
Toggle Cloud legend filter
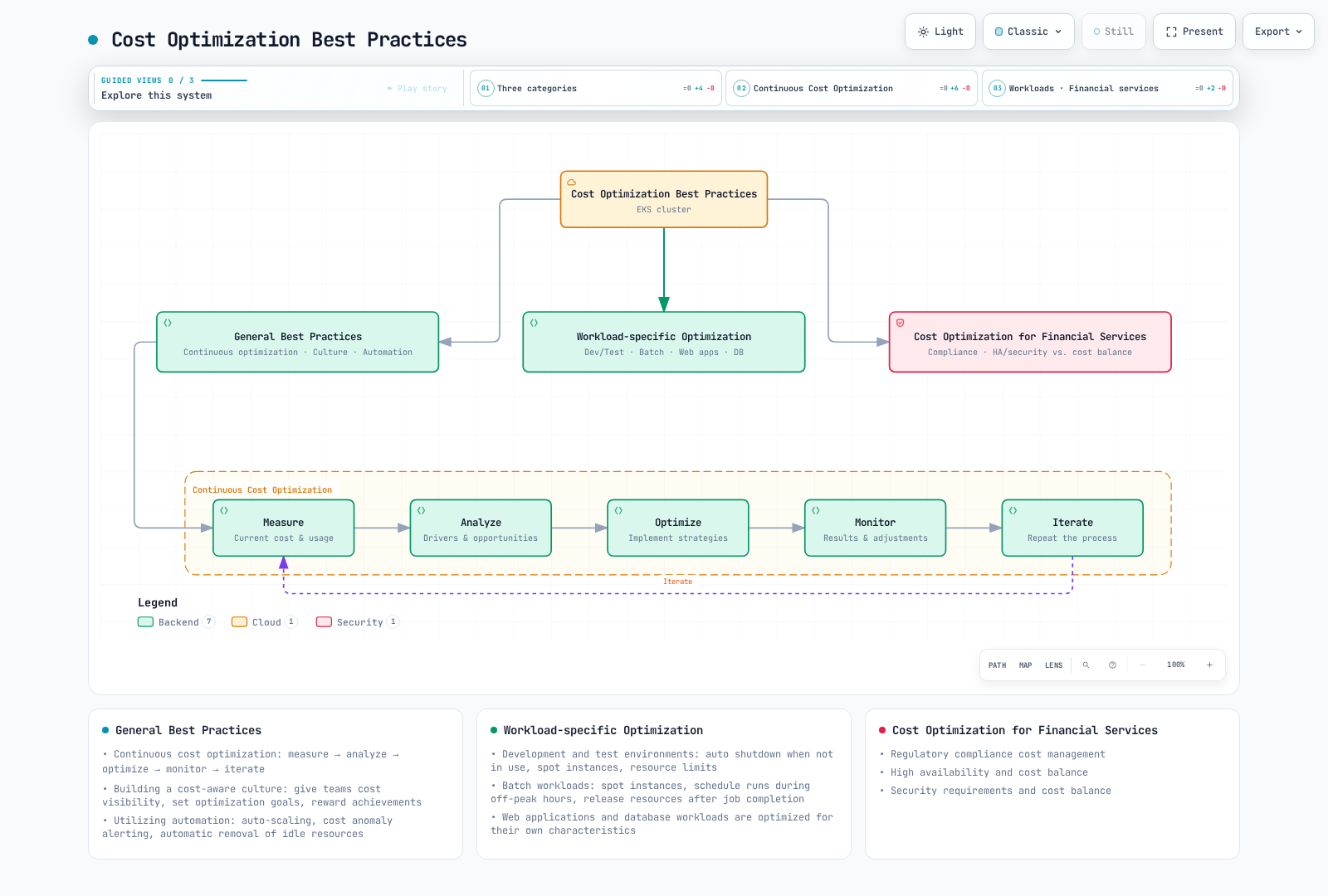pos(264,622)
